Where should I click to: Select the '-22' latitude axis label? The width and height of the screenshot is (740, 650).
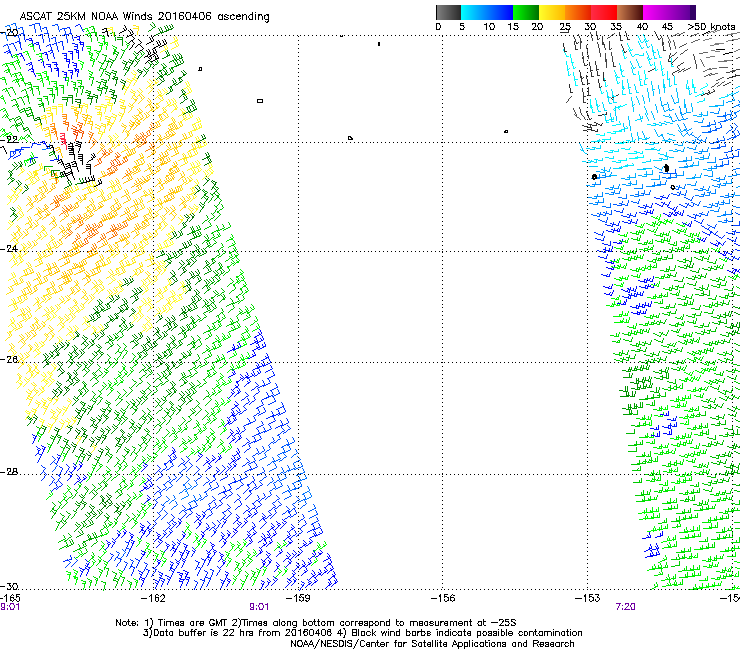point(9,140)
